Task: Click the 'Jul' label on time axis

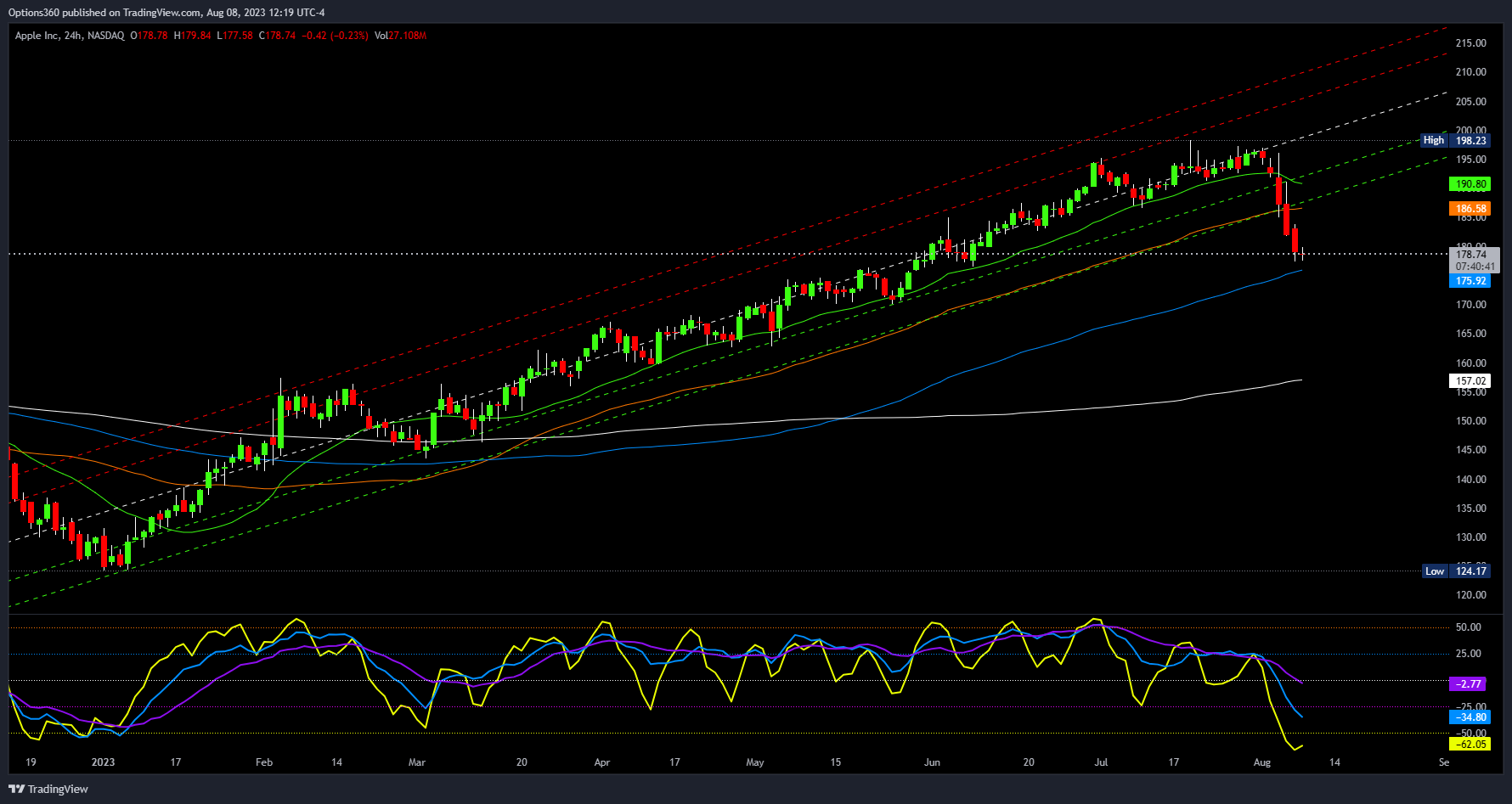Action: tap(1101, 762)
